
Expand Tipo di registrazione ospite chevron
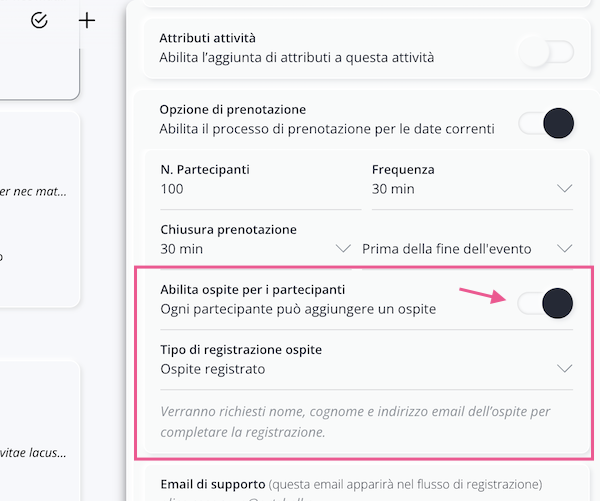click(564, 368)
